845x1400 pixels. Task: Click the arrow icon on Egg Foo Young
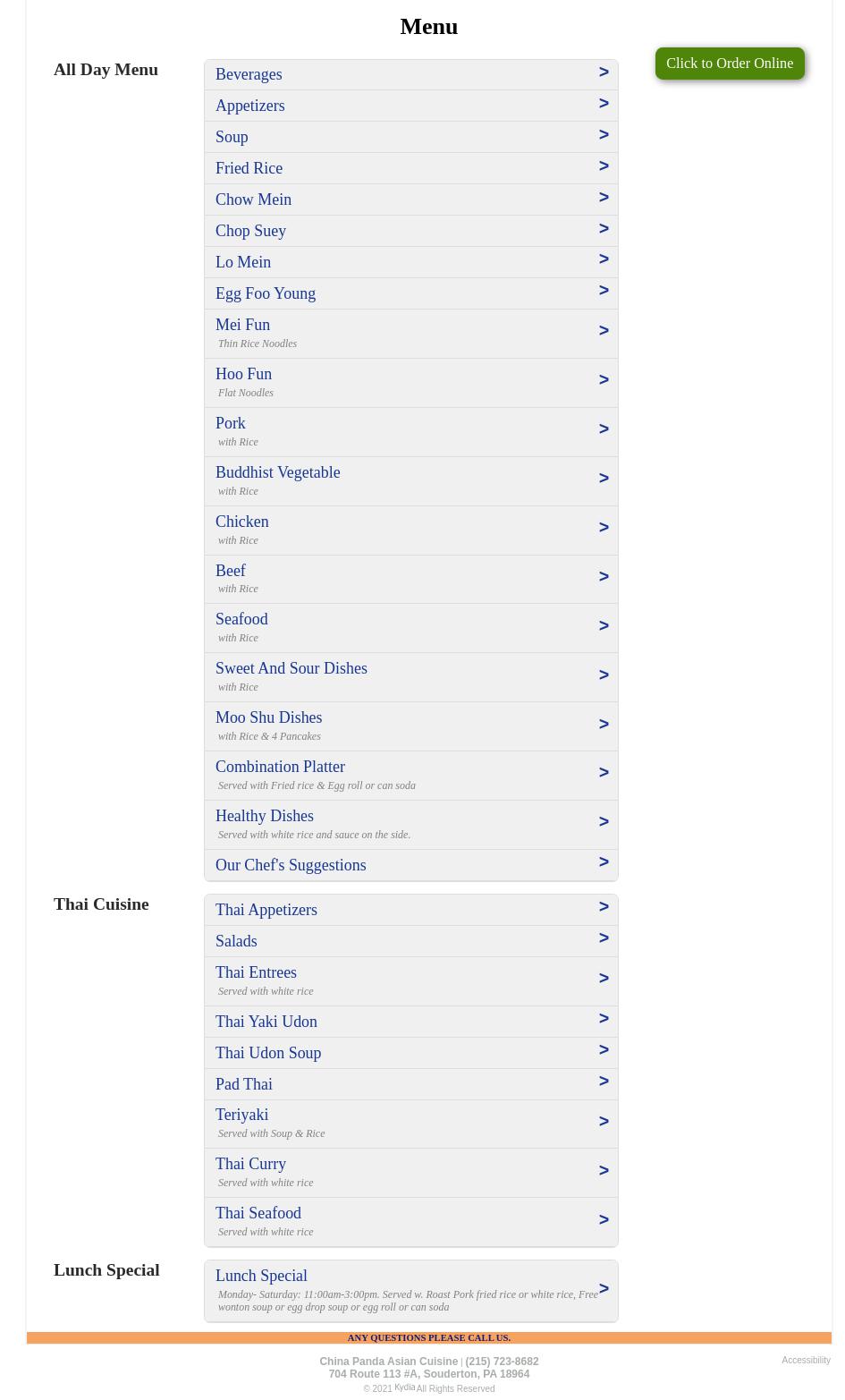coord(604,291)
